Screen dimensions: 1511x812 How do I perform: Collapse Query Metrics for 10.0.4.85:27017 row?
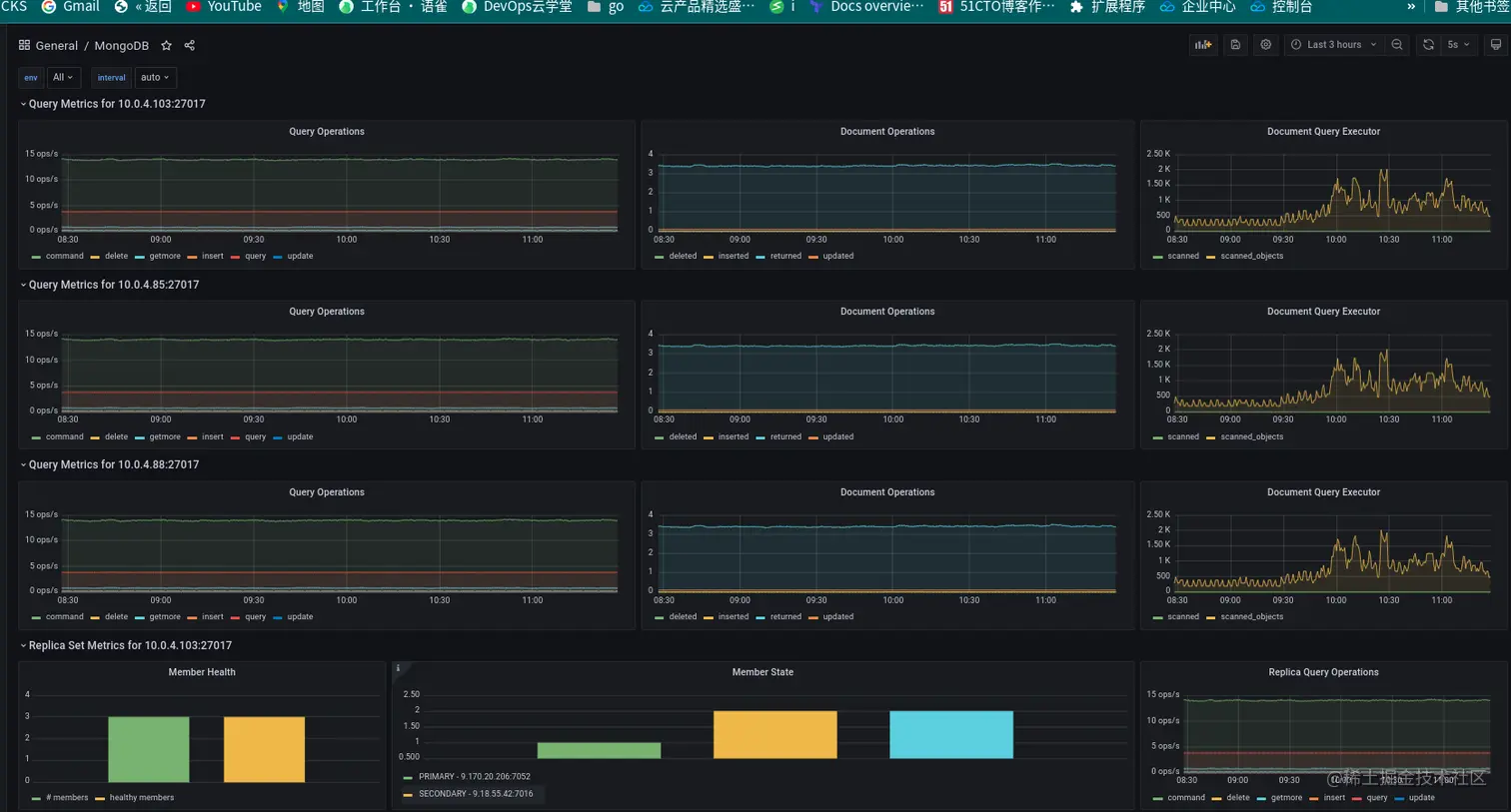[110, 285]
